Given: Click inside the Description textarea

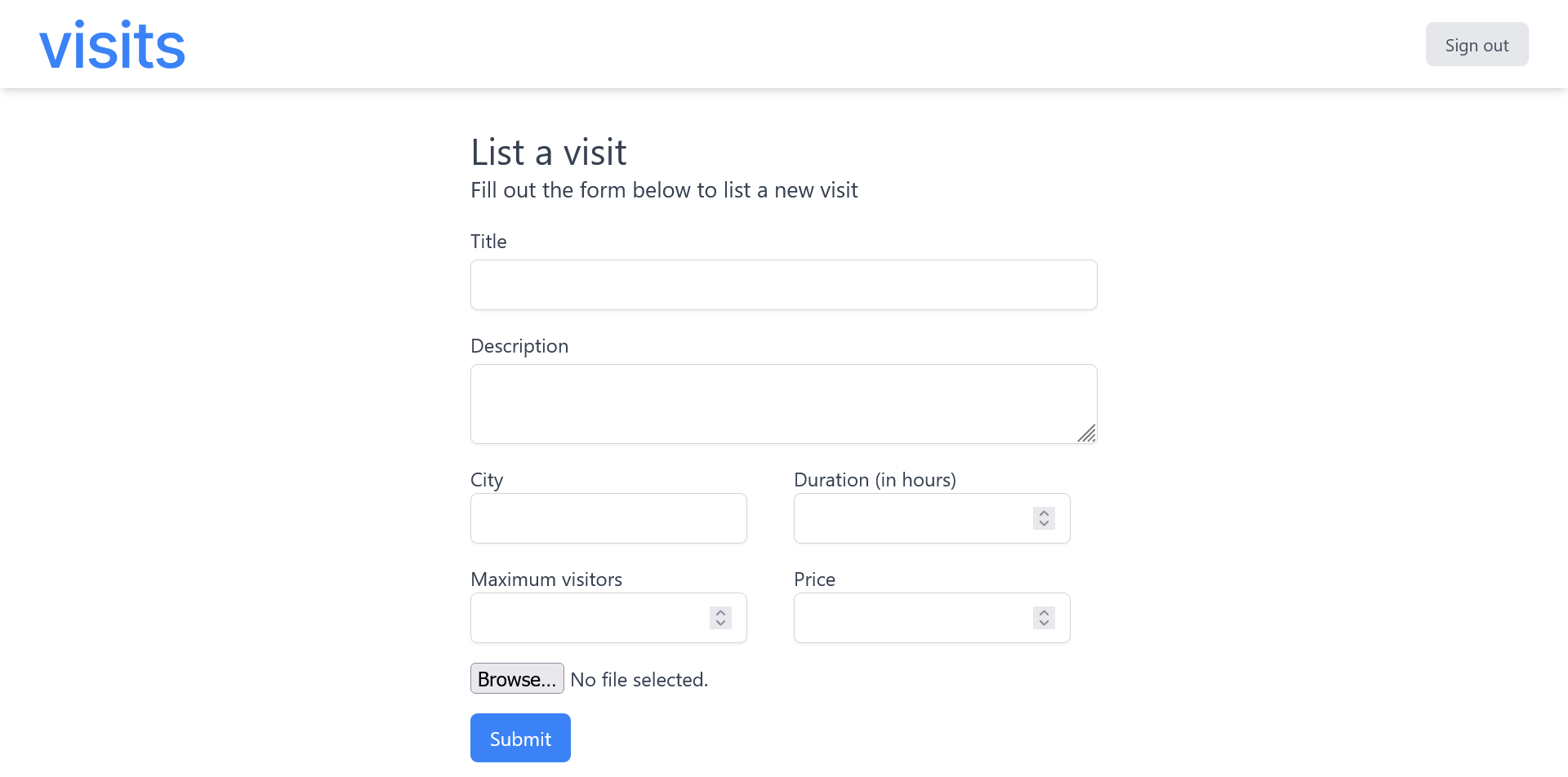Looking at the screenshot, I should 783,403.
